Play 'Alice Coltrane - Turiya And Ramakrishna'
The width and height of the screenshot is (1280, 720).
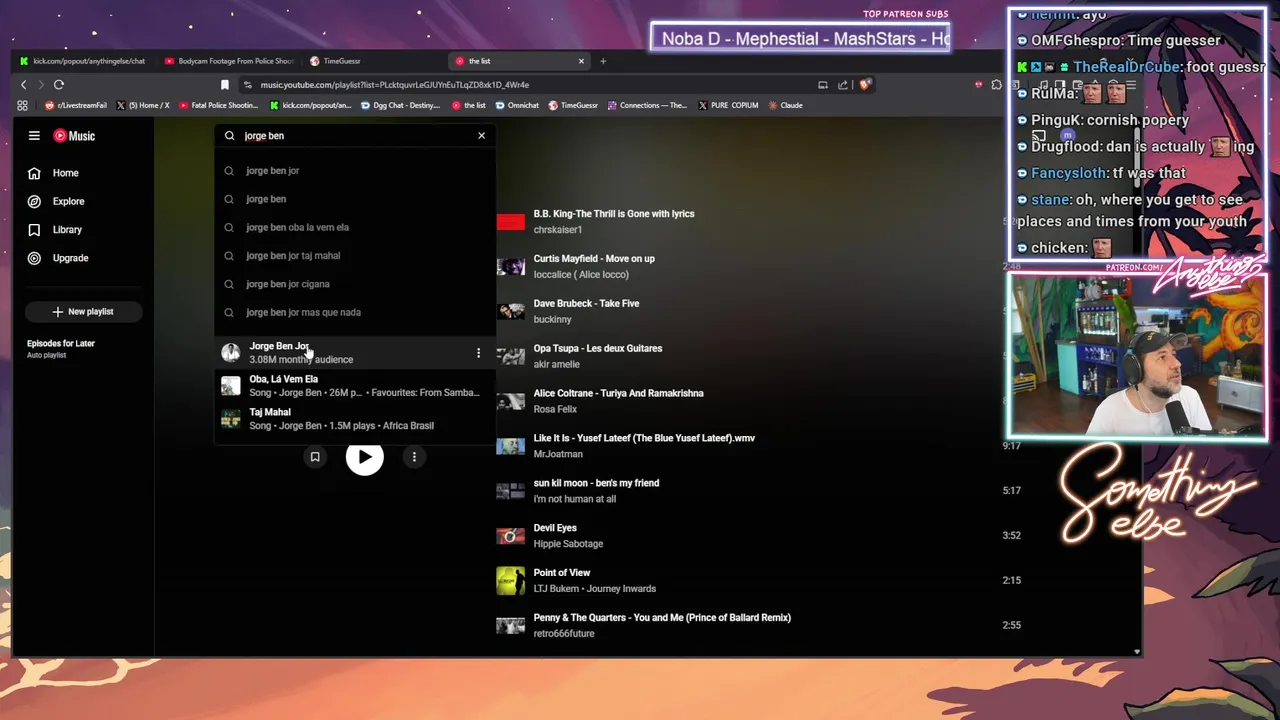coord(618,394)
